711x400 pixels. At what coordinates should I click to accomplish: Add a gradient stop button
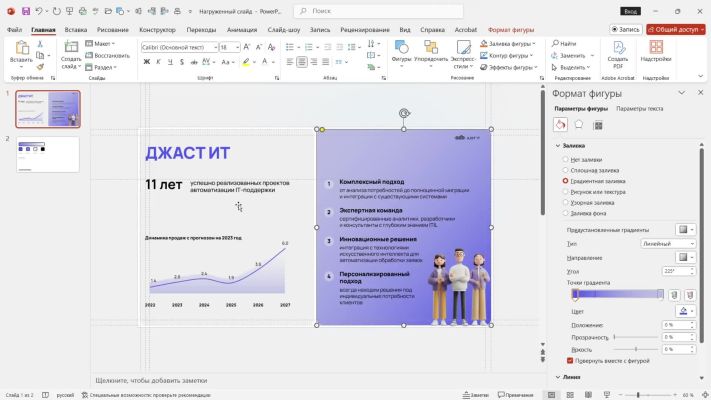674,295
